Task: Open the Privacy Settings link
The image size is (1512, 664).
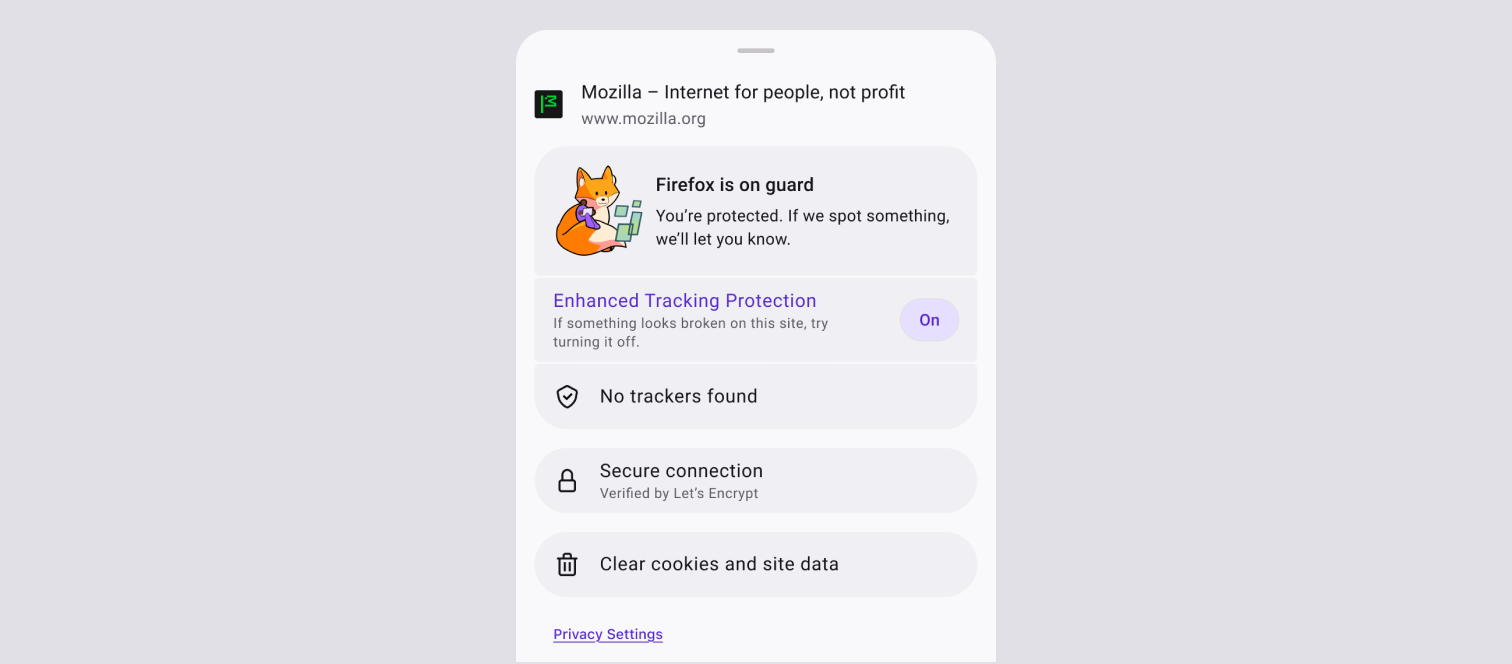Action: pos(608,634)
